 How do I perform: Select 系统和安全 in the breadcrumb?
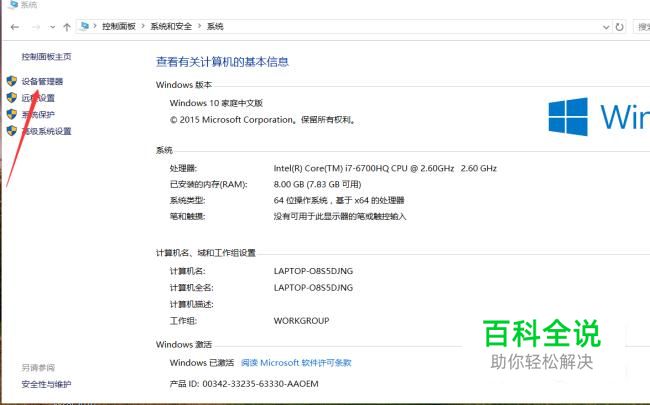171,26
